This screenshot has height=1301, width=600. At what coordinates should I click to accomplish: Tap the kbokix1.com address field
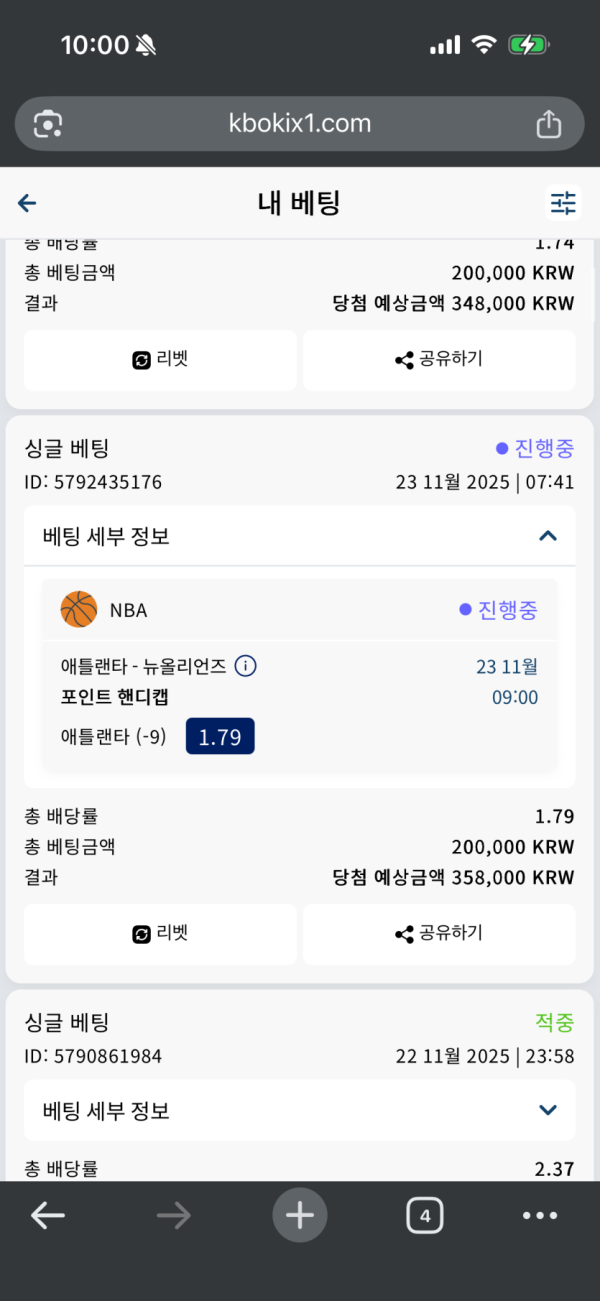pyautogui.click(x=299, y=124)
